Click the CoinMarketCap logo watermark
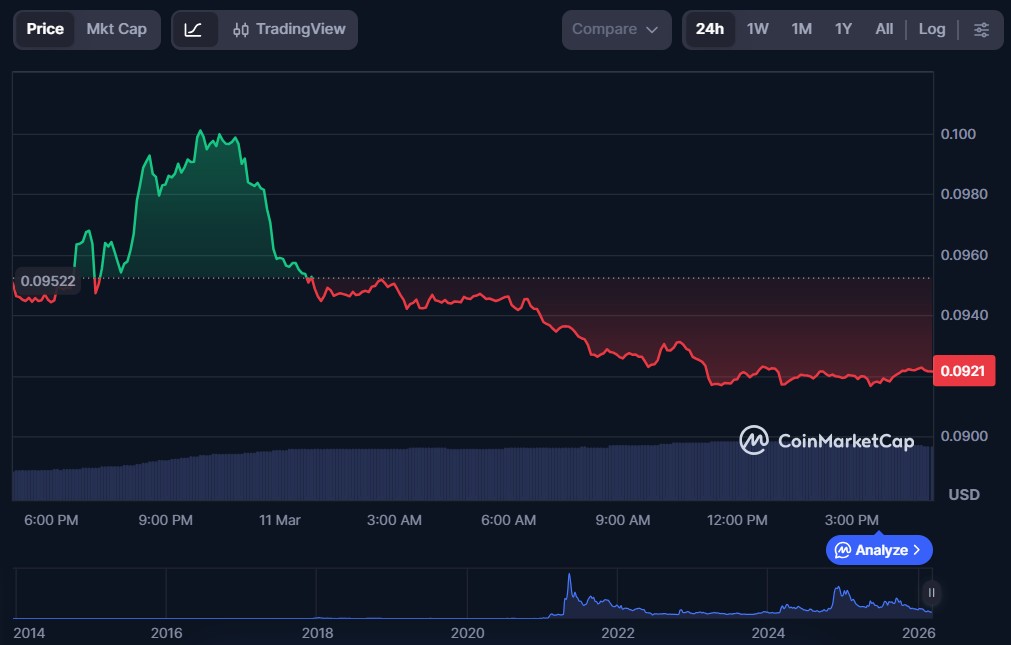Image resolution: width=1011 pixels, height=645 pixels. click(826, 441)
